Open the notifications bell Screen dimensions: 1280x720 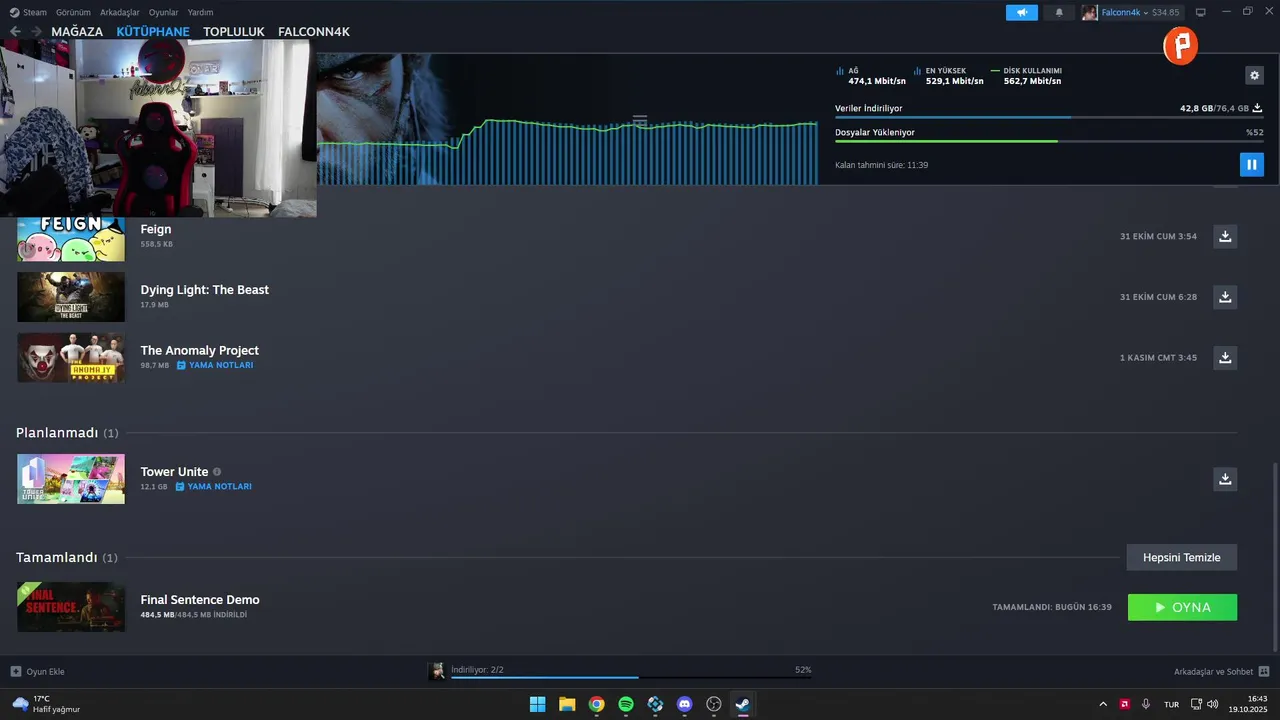click(1059, 12)
